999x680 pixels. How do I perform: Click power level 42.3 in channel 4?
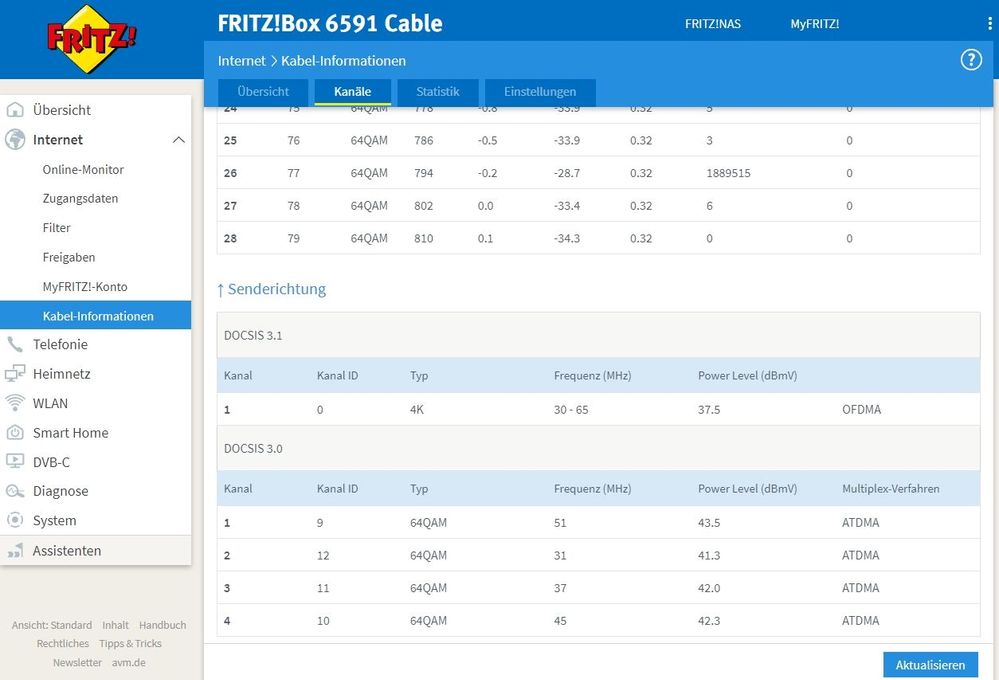(709, 621)
